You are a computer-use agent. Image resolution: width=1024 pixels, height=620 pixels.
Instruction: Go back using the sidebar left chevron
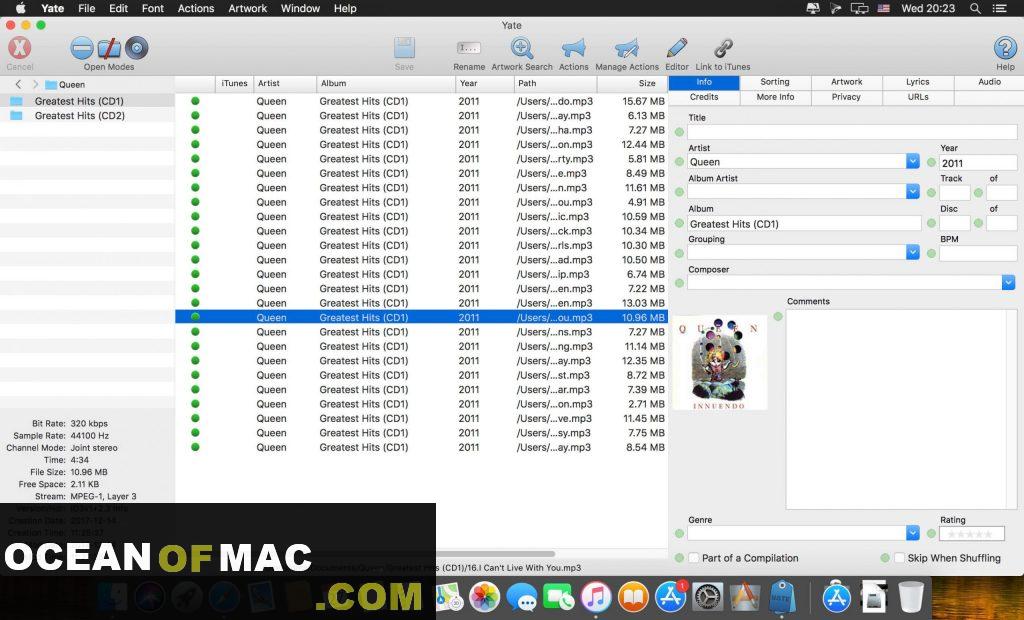coord(18,84)
